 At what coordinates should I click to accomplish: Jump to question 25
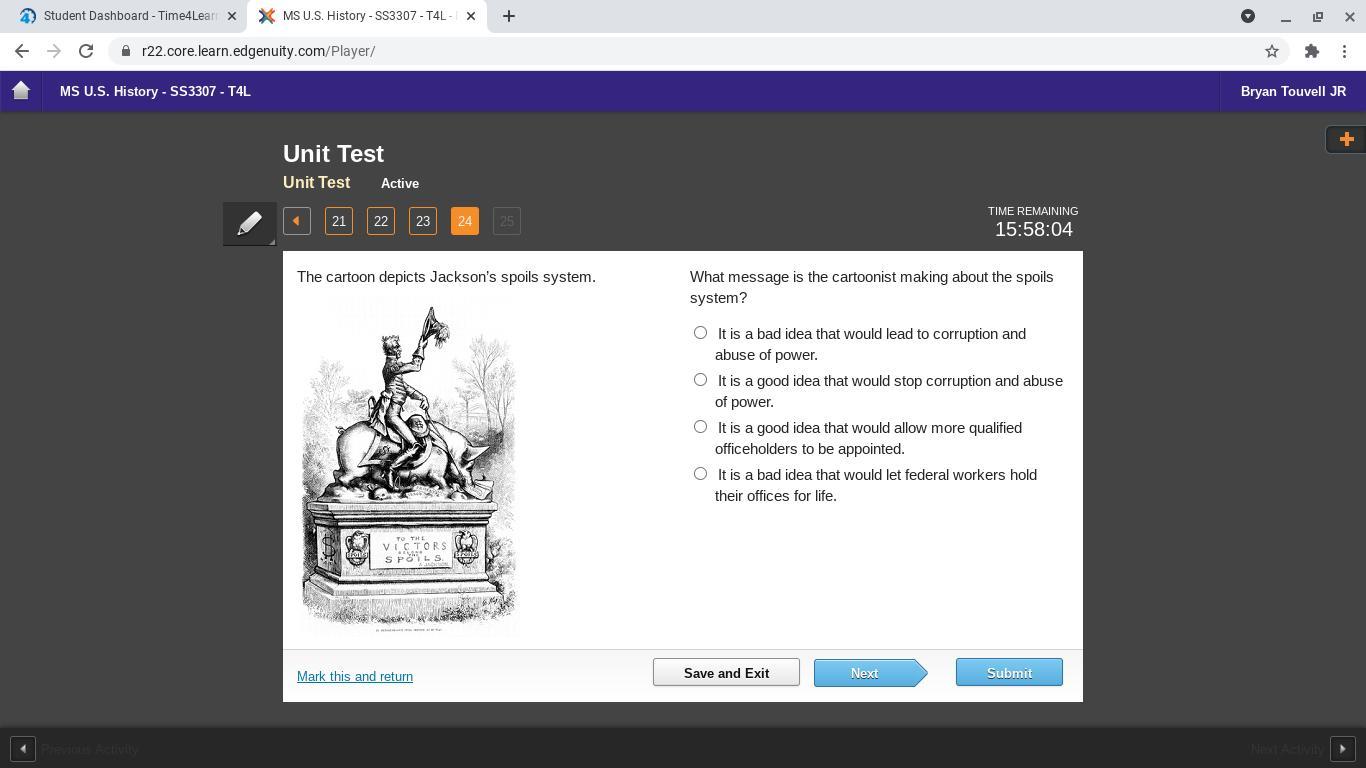point(507,221)
